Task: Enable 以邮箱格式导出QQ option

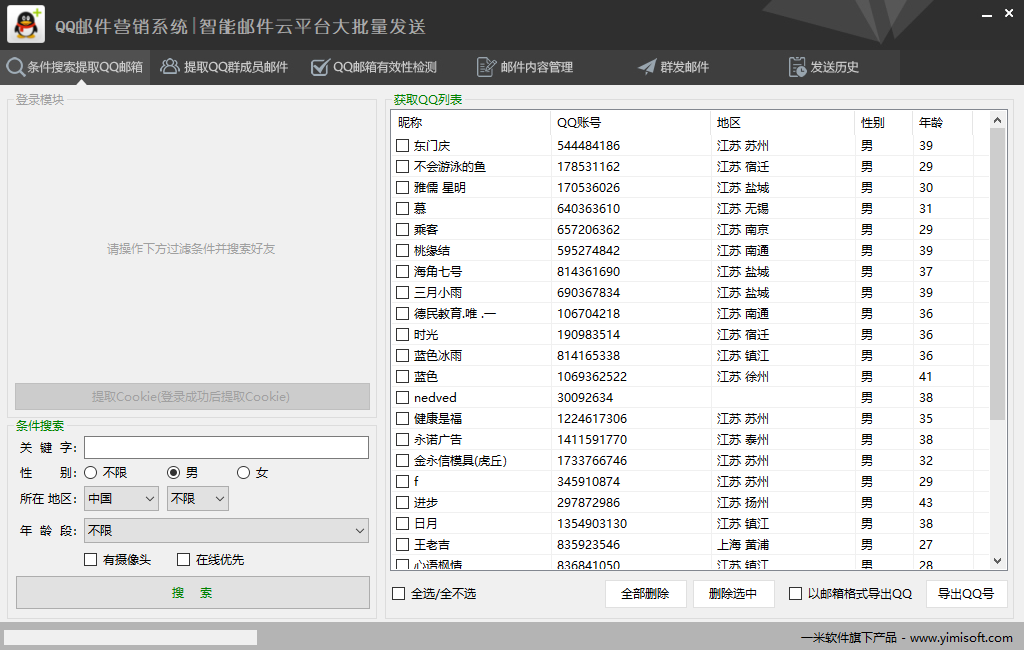Action: (x=794, y=593)
